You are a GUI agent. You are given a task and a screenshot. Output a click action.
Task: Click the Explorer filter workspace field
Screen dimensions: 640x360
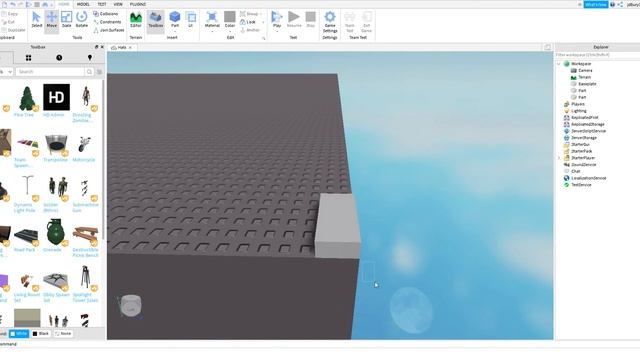597,55
